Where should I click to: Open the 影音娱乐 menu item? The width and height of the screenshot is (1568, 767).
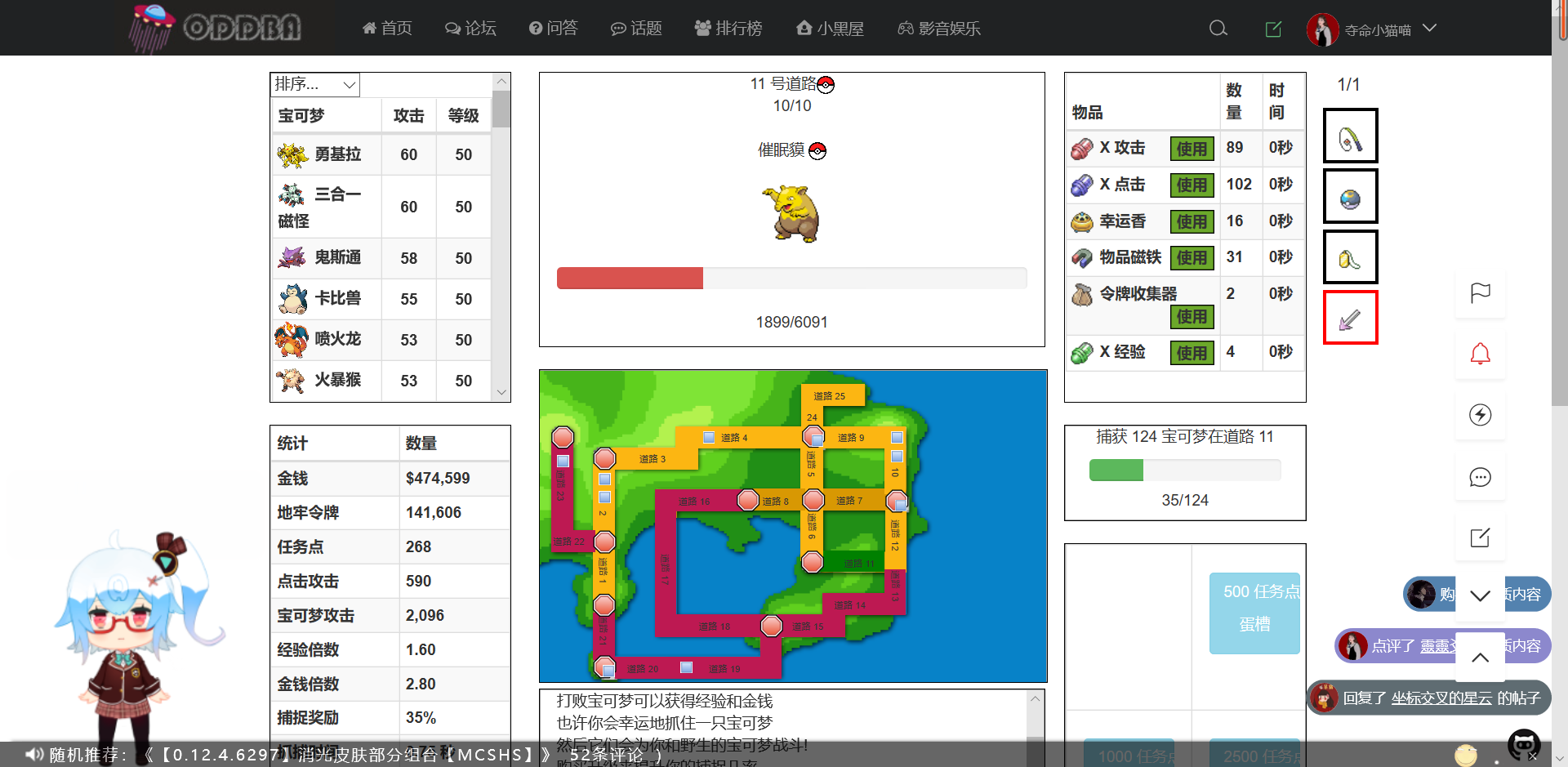pos(939,29)
